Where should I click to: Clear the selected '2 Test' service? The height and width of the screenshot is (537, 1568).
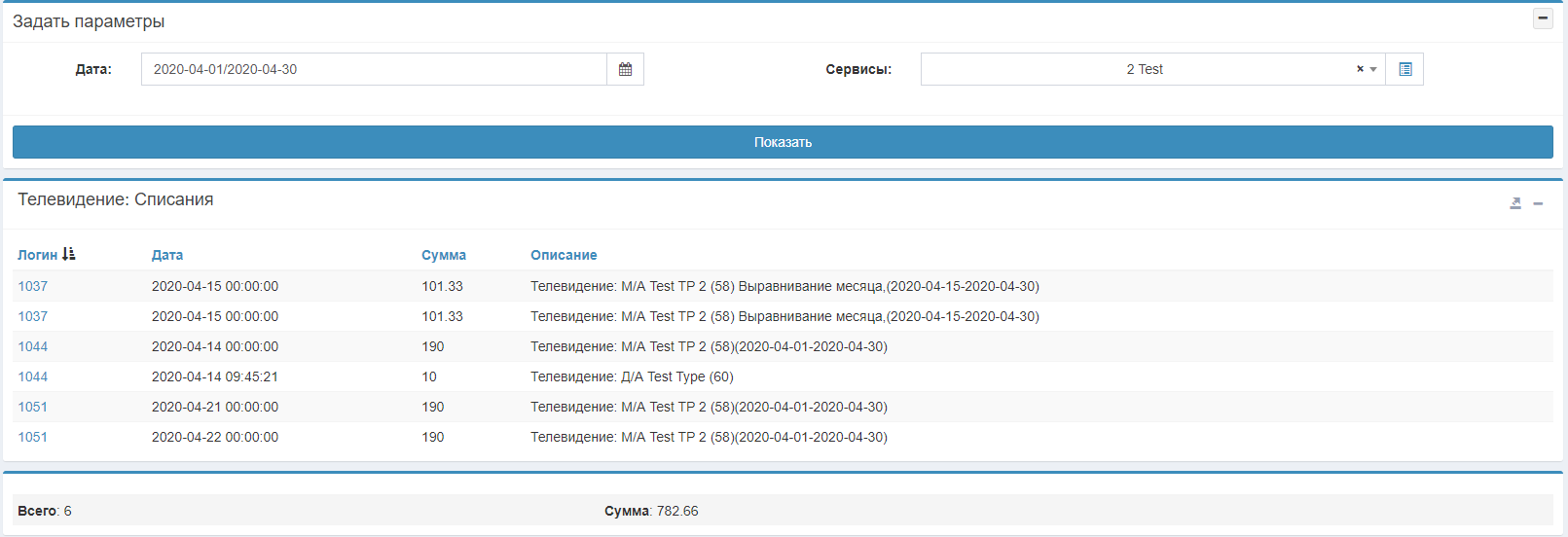click(x=1360, y=69)
